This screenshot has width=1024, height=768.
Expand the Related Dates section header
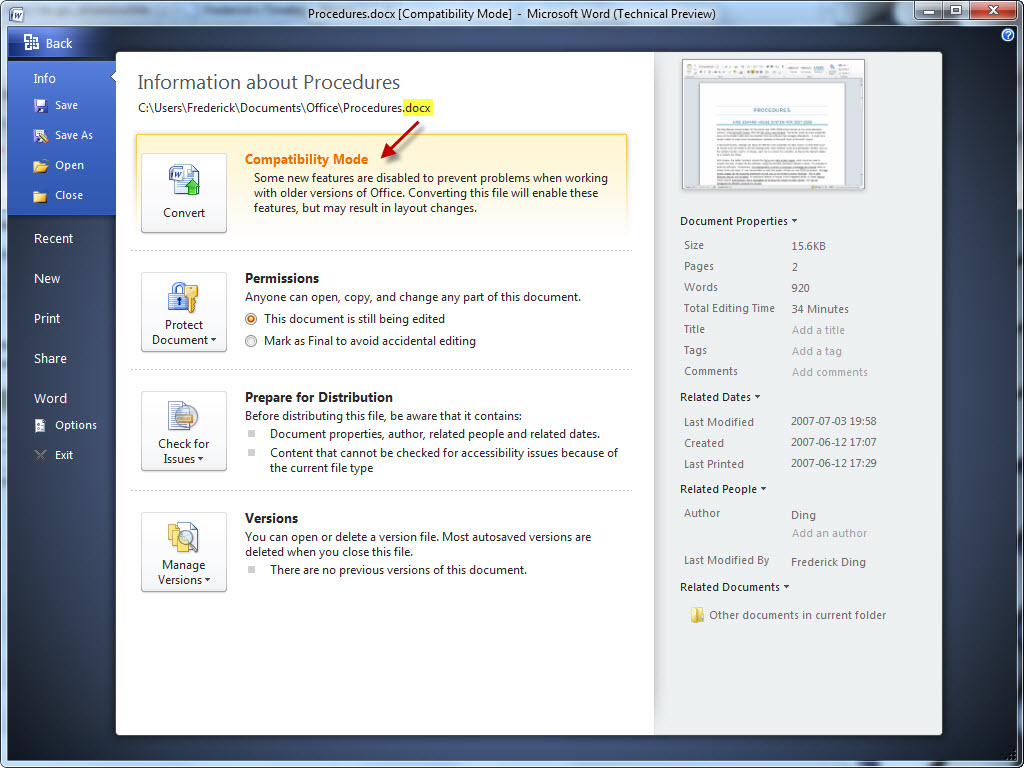720,397
